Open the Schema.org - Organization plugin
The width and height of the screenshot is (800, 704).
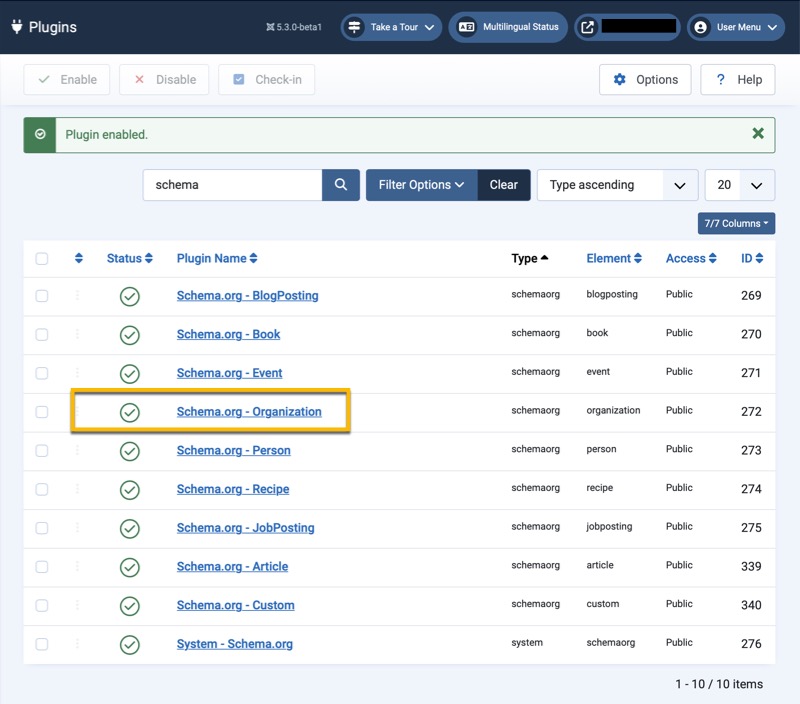[249, 411]
